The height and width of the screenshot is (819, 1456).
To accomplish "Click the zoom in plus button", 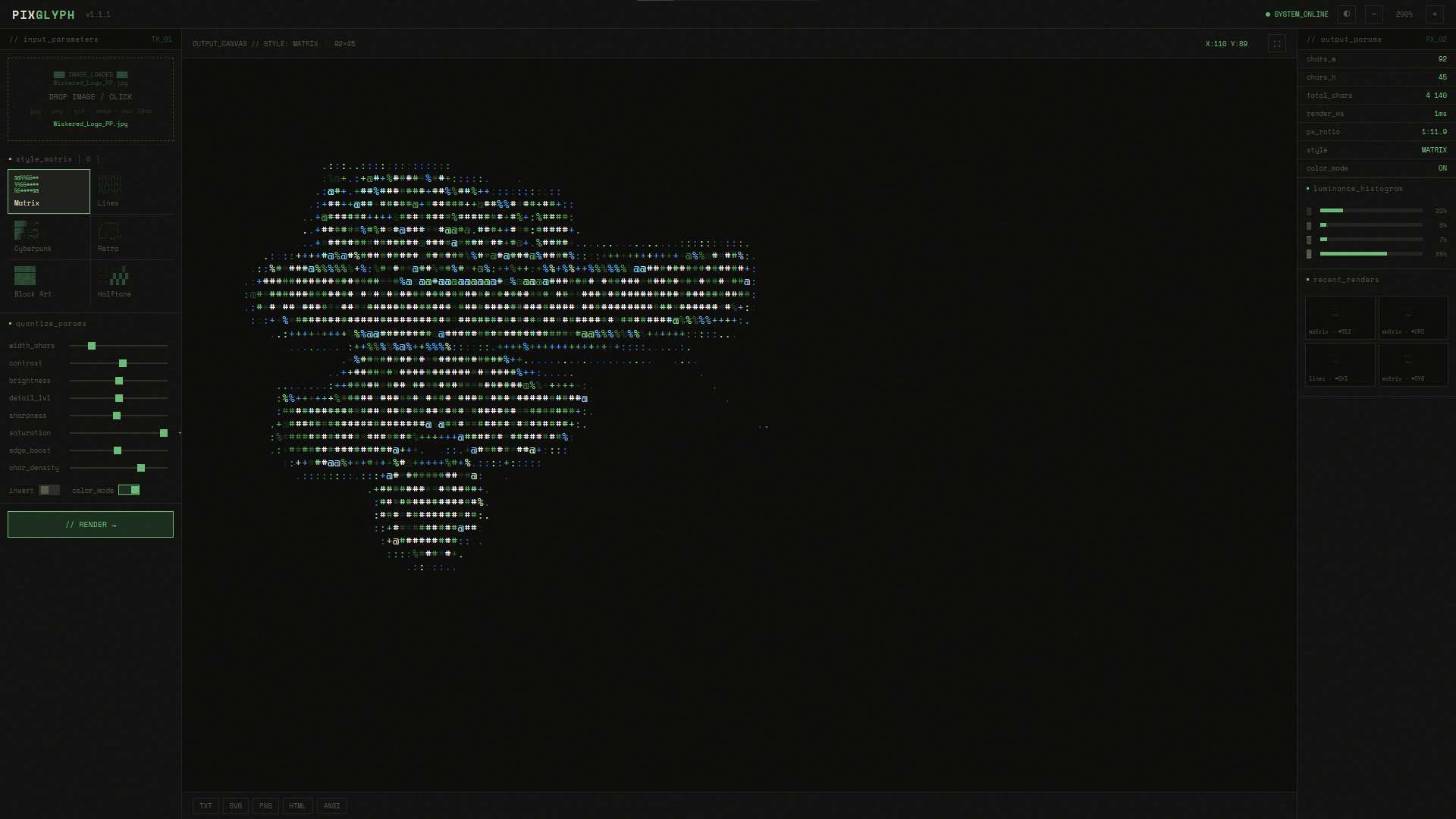I will 1434,14.
